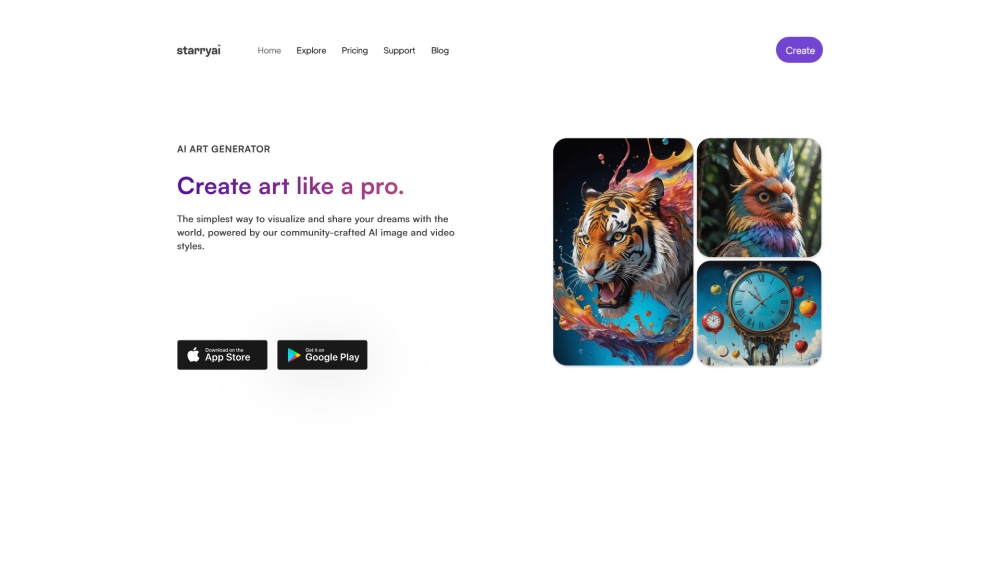
Task: Click the Apple logo in App Store badge
Action: [193, 355]
